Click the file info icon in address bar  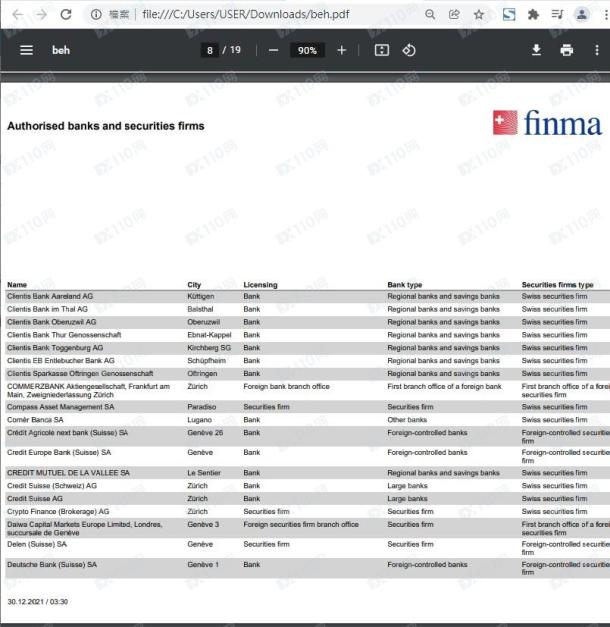point(96,15)
